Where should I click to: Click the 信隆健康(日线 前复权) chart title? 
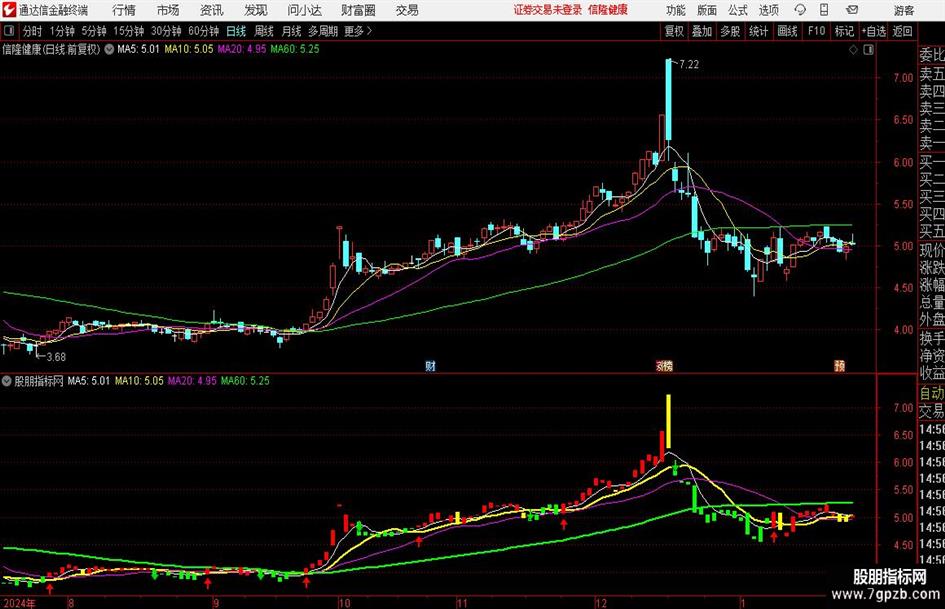click(51, 49)
